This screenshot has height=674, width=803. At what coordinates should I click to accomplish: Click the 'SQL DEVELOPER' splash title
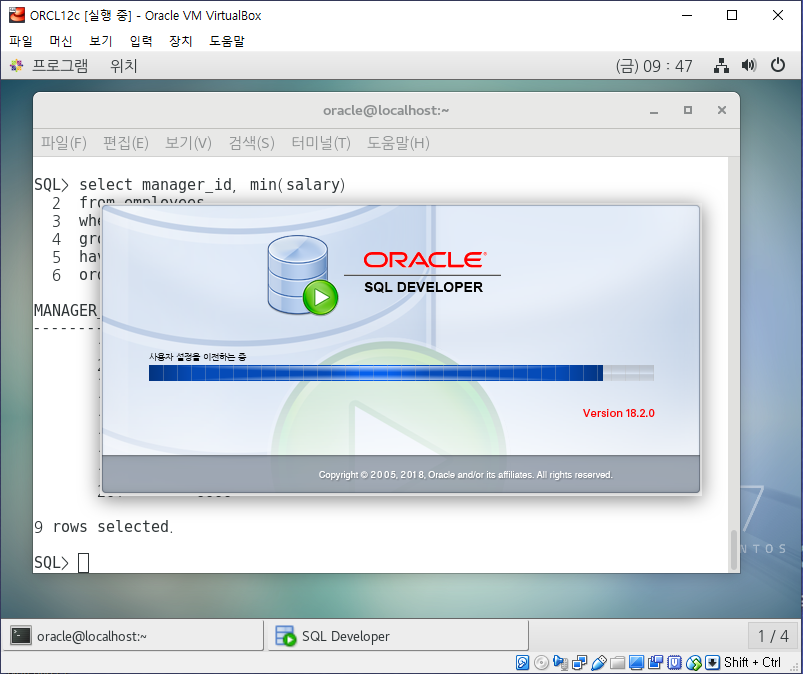(x=424, y=287)
